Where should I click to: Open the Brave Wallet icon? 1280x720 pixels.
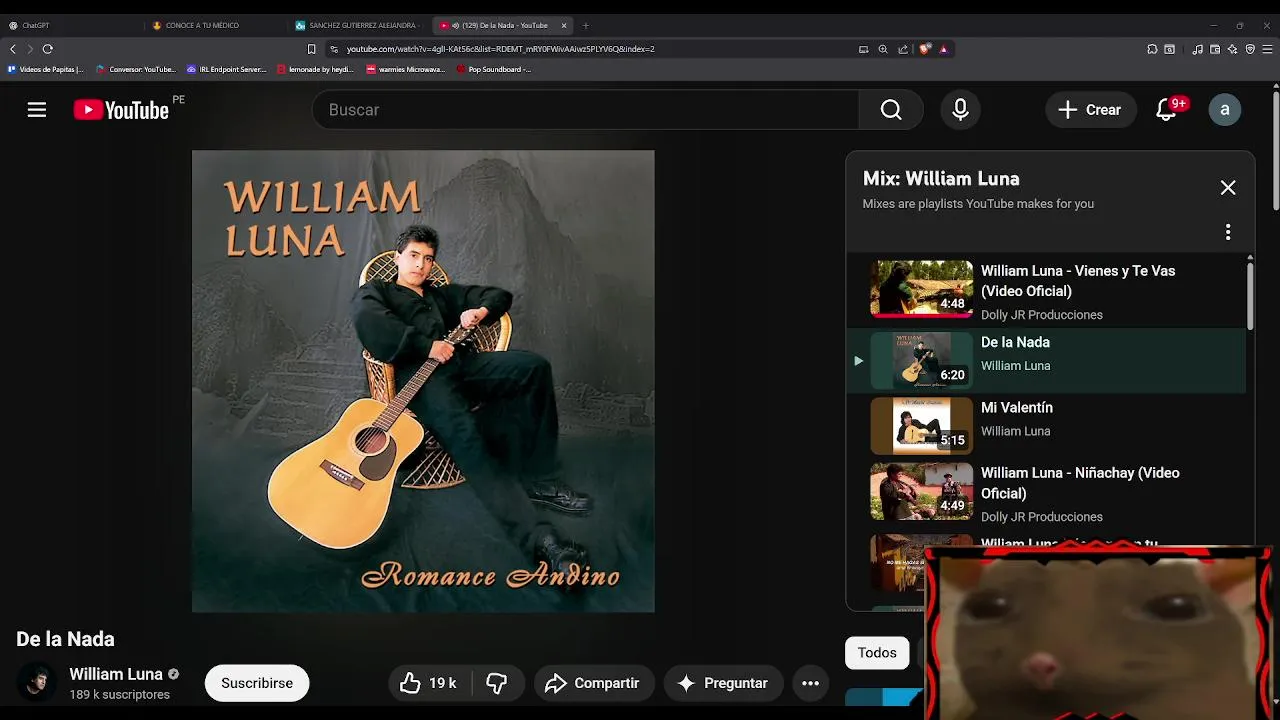tap(1215, 49)
